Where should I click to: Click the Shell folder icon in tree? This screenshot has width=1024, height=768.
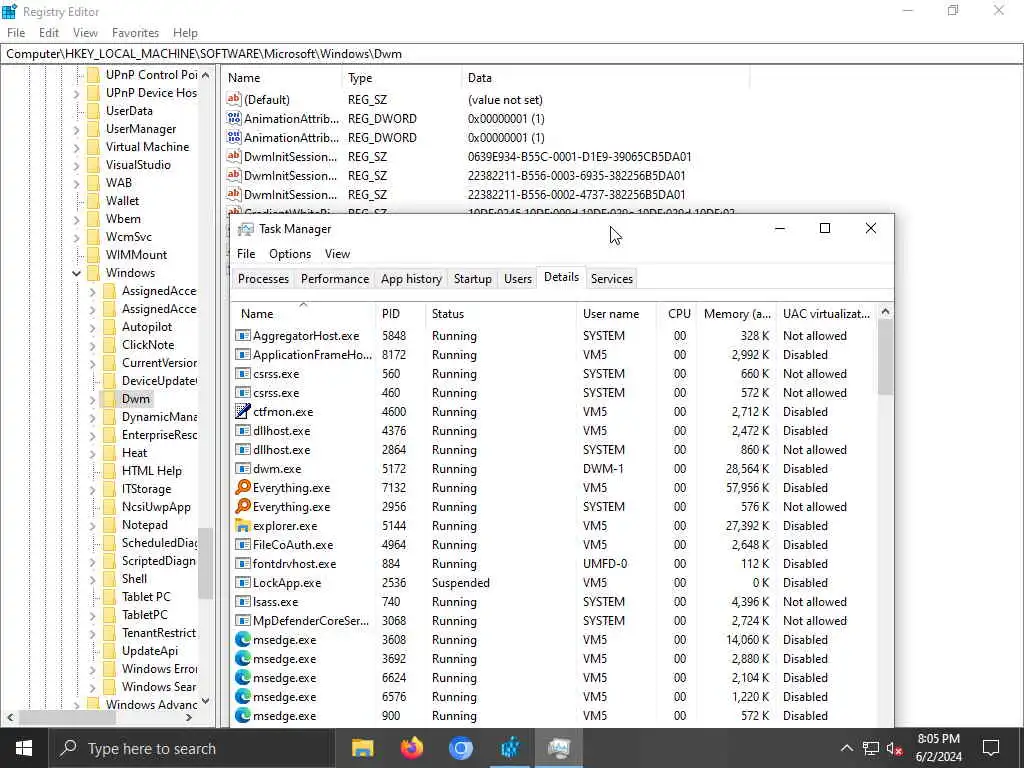click(x=110, y=579)
